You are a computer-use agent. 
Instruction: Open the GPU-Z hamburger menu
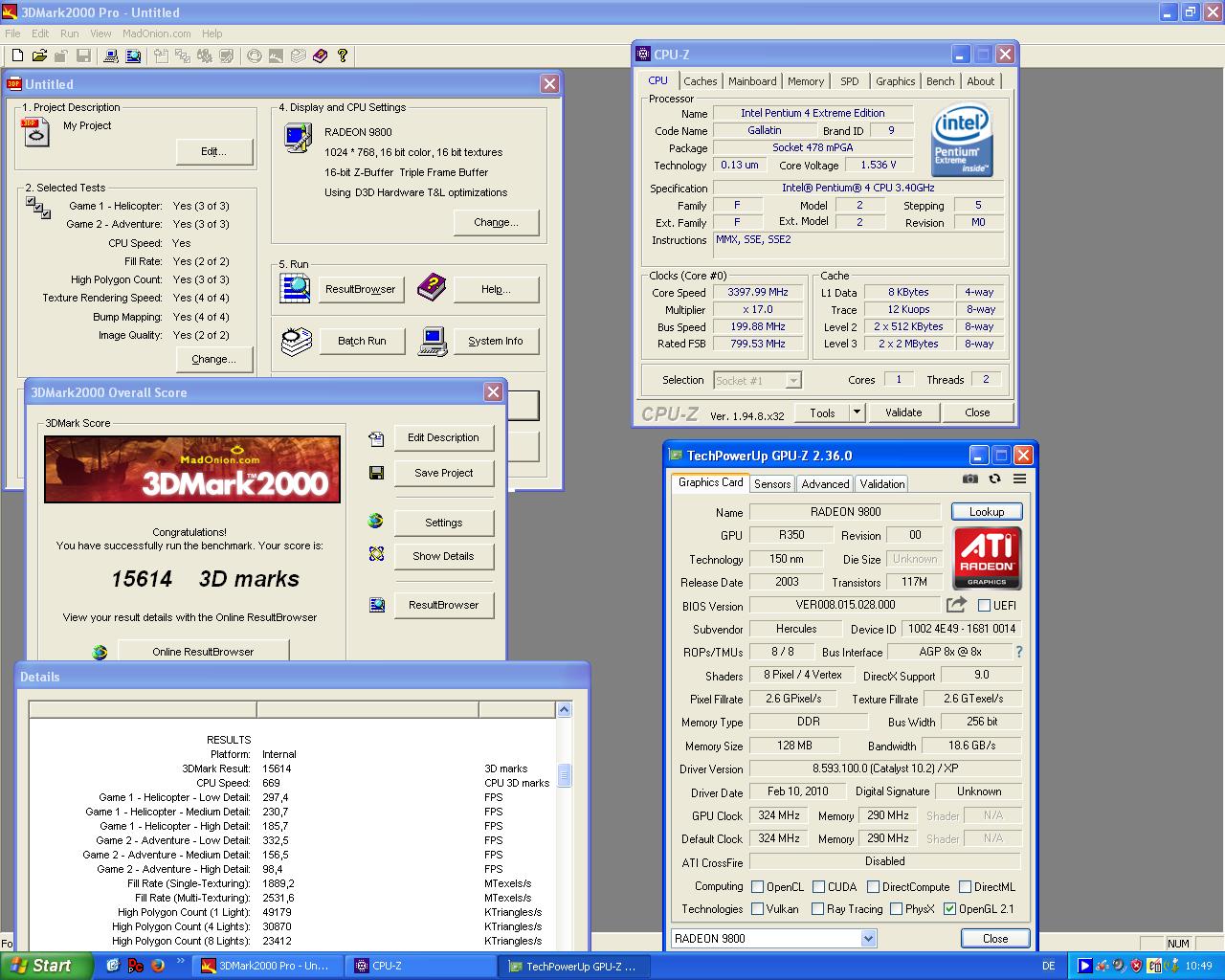(1019, 479)
